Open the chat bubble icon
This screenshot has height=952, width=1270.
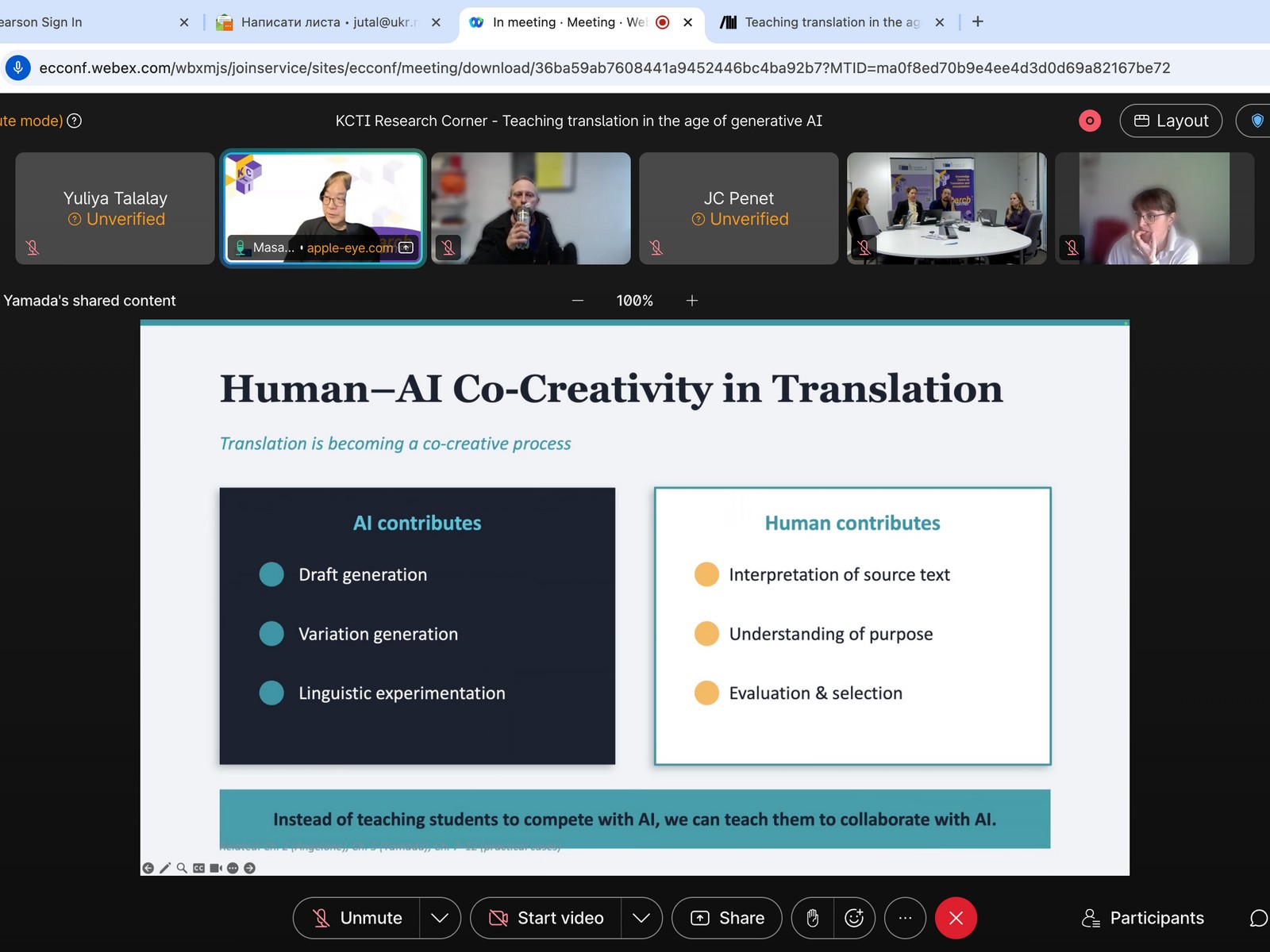click(1258, 918)
